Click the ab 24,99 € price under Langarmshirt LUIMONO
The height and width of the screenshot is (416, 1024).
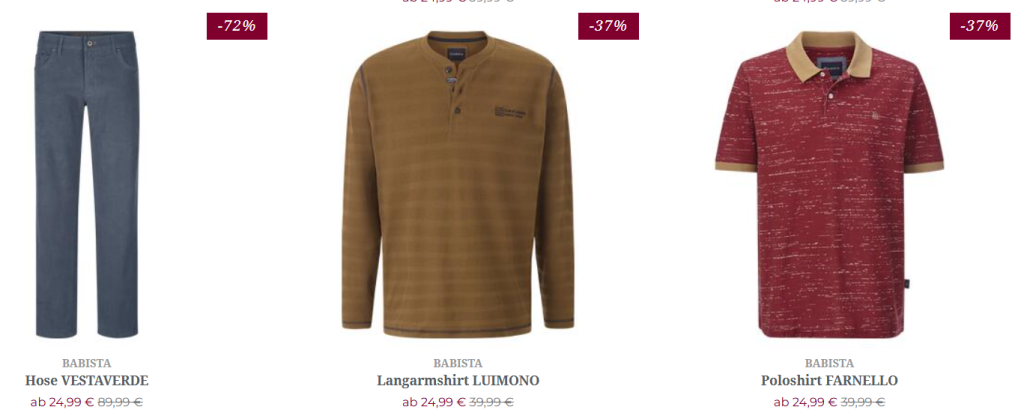coord(434,402)
